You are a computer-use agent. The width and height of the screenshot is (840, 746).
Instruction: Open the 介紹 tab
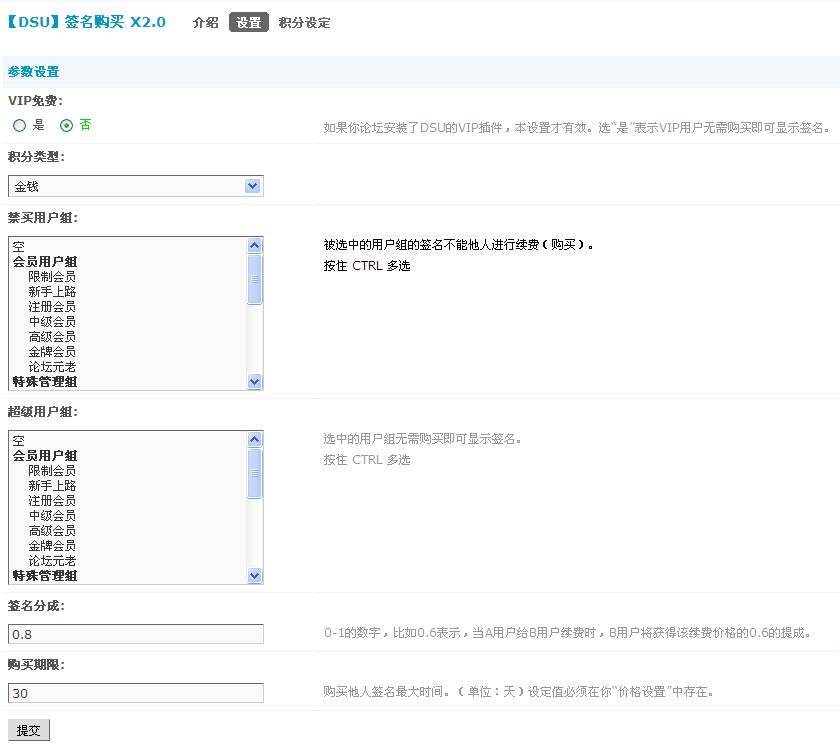205,22
